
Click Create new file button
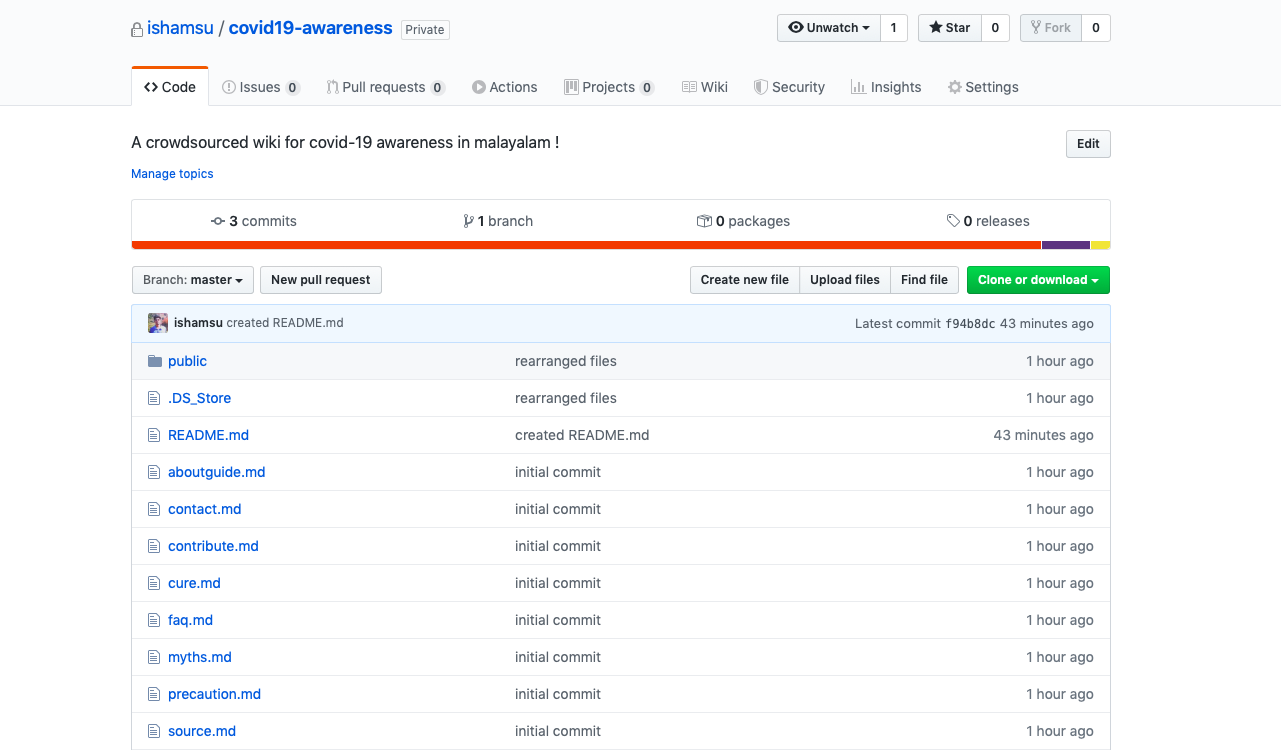click(x=745, y=280)
